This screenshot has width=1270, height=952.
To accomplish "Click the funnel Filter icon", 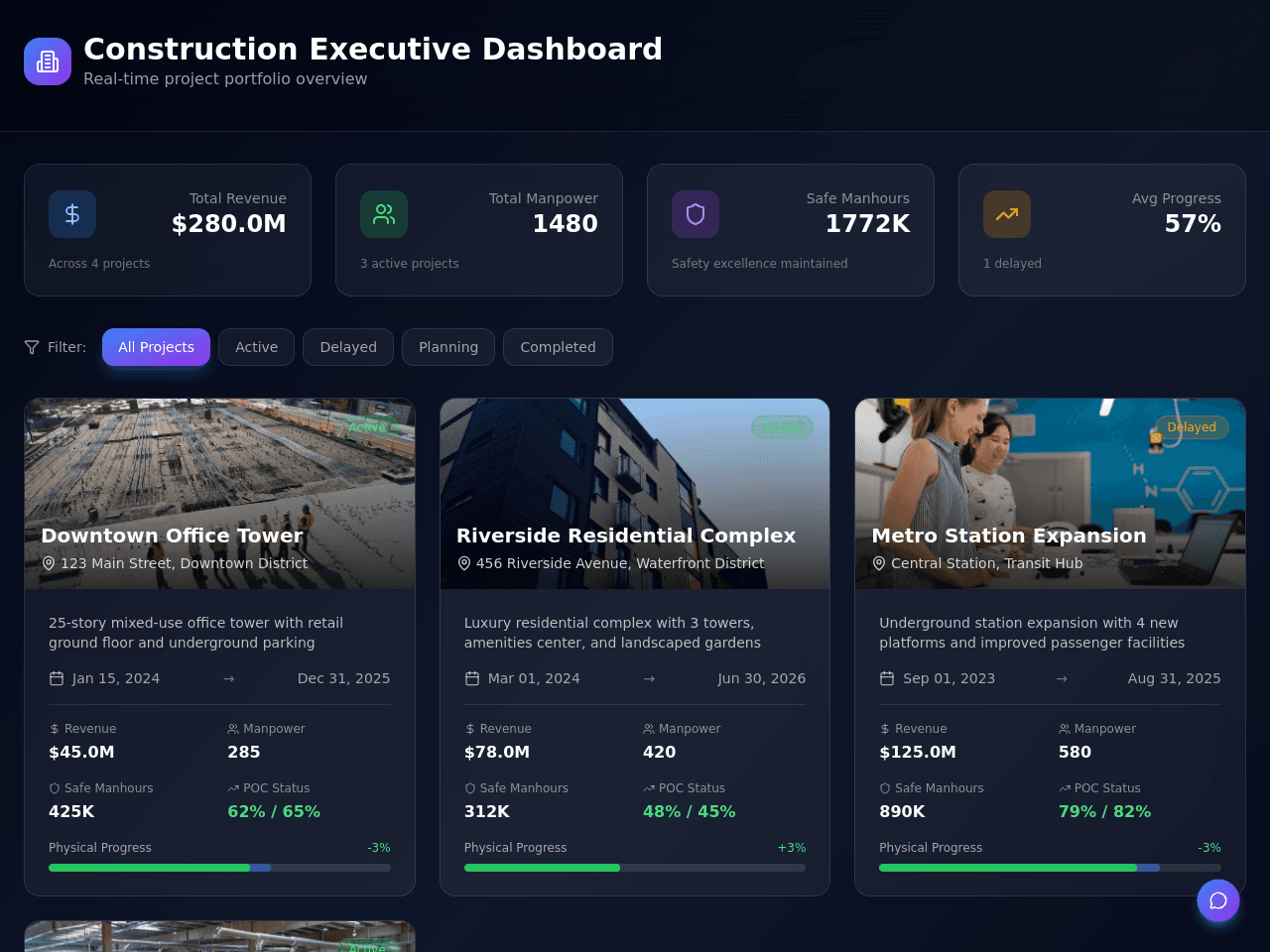I will (32, 347).
